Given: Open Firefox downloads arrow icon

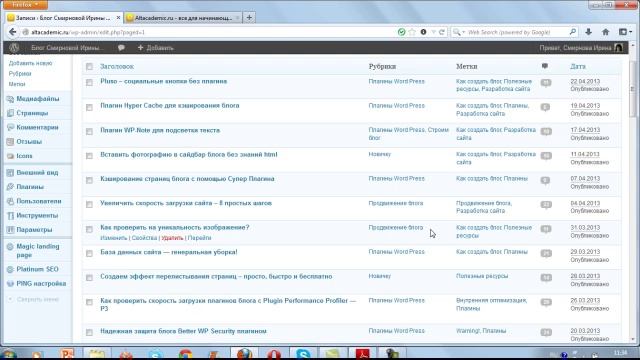Looking at the screenshot, I should coord(588,32).
